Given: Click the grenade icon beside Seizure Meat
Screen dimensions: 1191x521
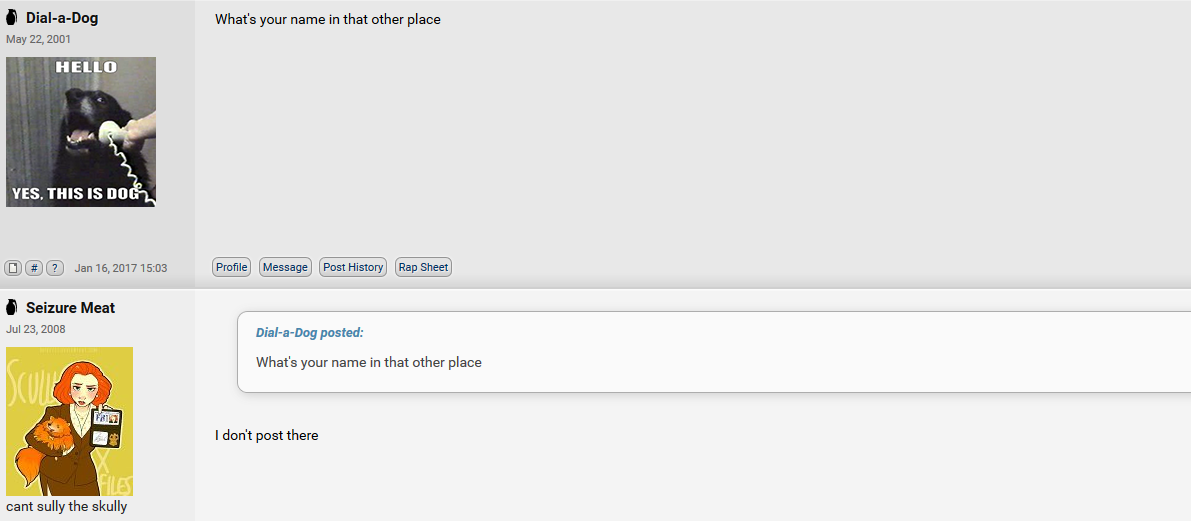Looking at the screenshot, I should pyautogui.click(x=11, y=308).
